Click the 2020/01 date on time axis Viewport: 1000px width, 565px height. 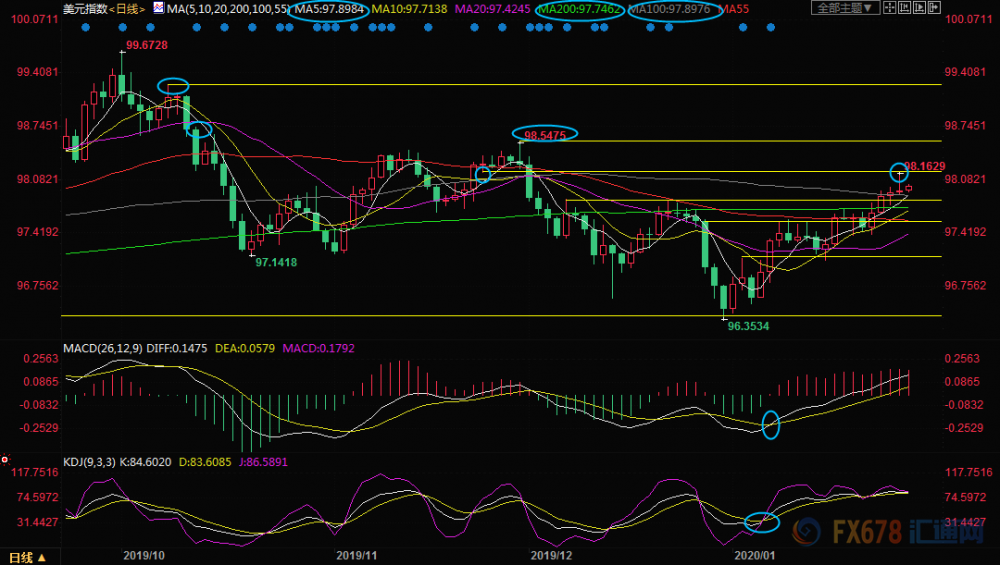(x=754, y=555)
